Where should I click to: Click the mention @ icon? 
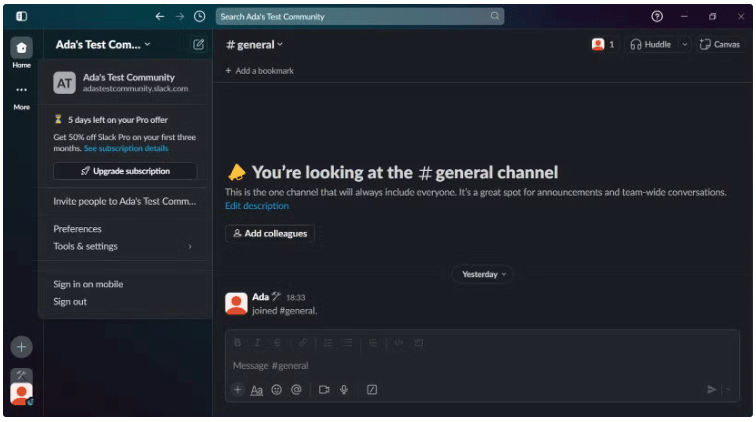(x=297, y=390)
